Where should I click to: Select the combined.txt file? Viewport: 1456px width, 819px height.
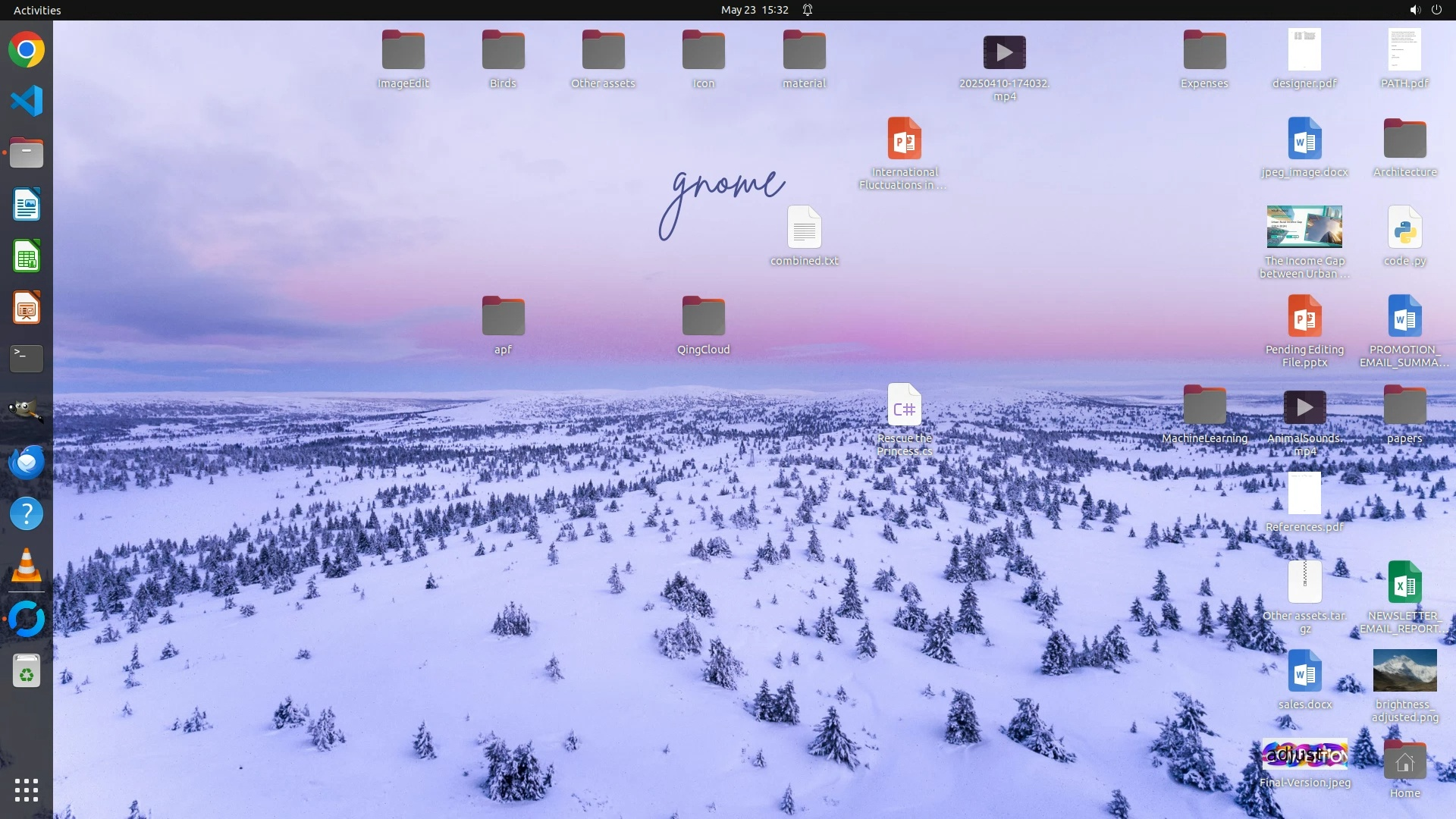(x=804, y=227)
